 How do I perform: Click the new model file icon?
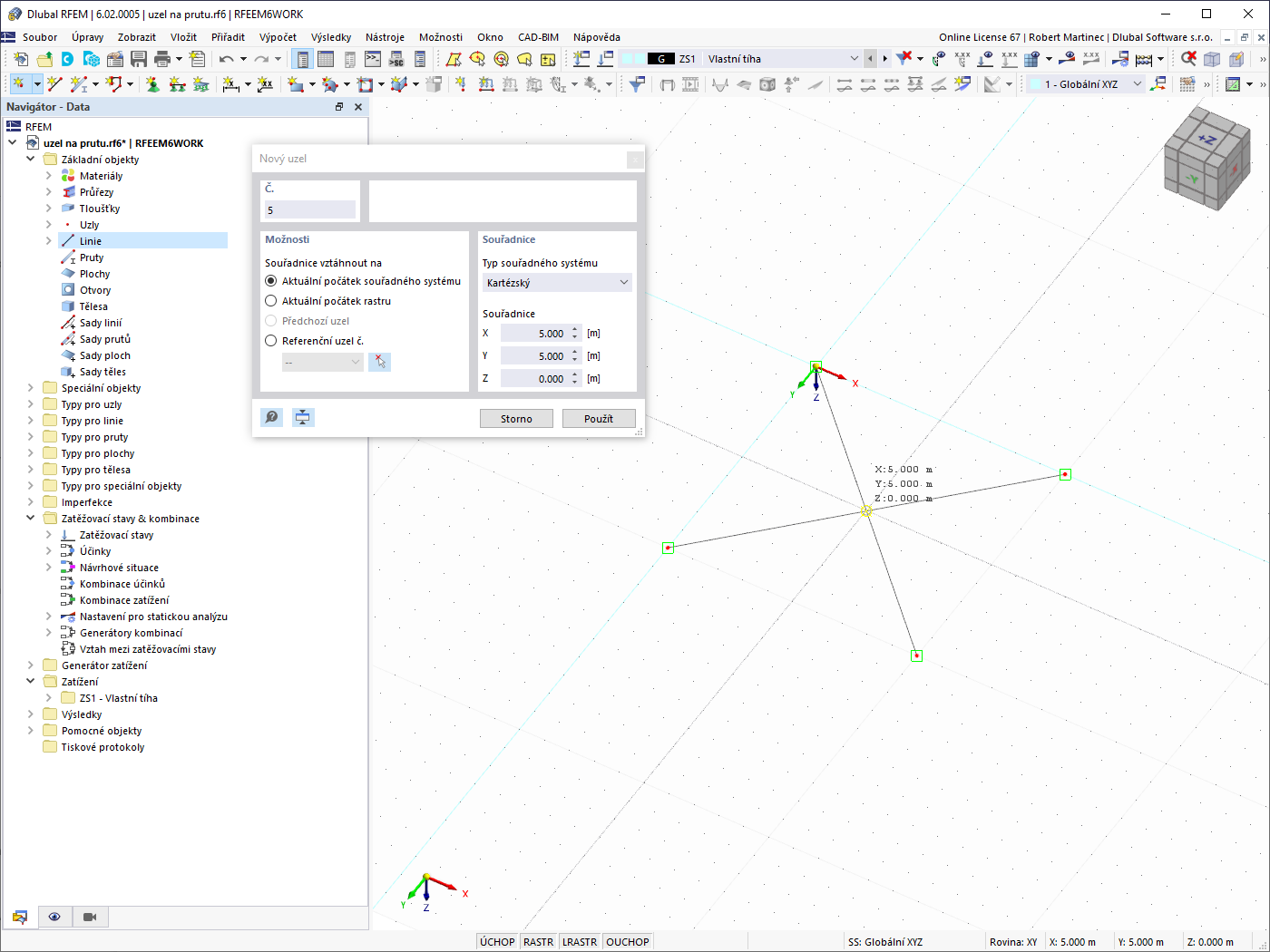pyautogui.click(x=21, y=59)
